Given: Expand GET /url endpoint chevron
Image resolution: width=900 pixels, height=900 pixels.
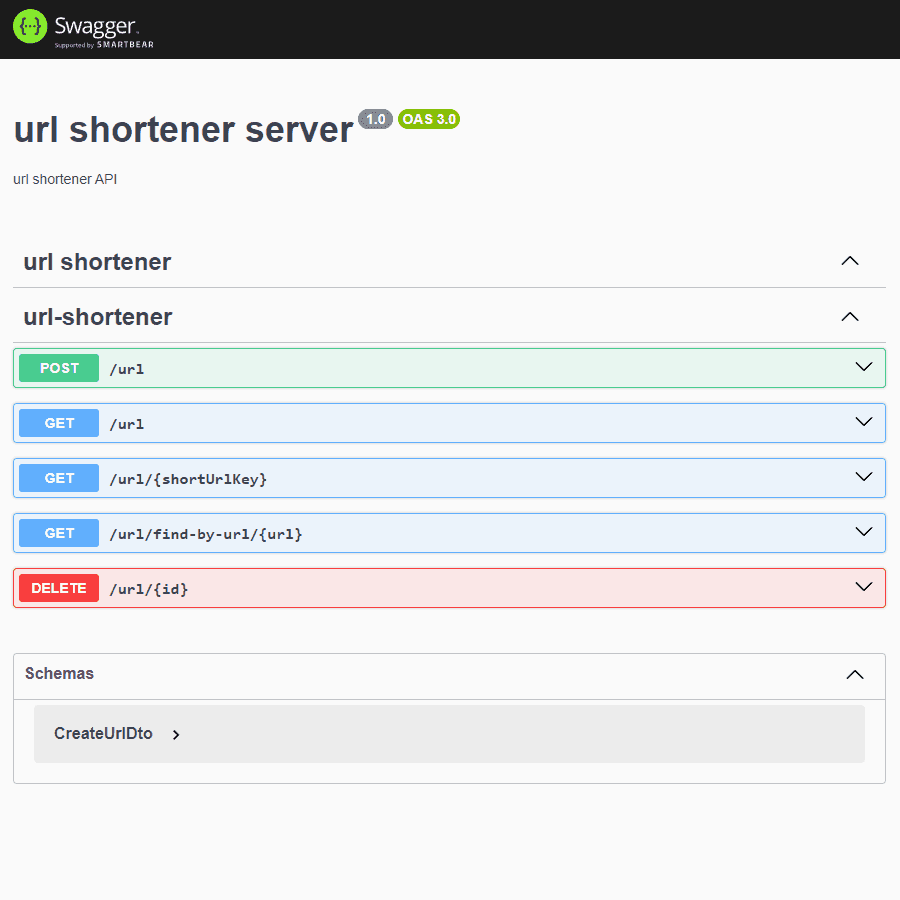Looking at the screenshot, I should pos(864,422).
